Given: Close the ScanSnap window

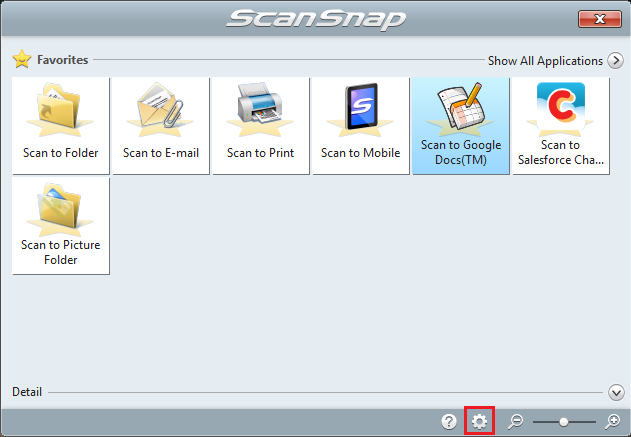Looking at the screenshot, I should 600,19.
